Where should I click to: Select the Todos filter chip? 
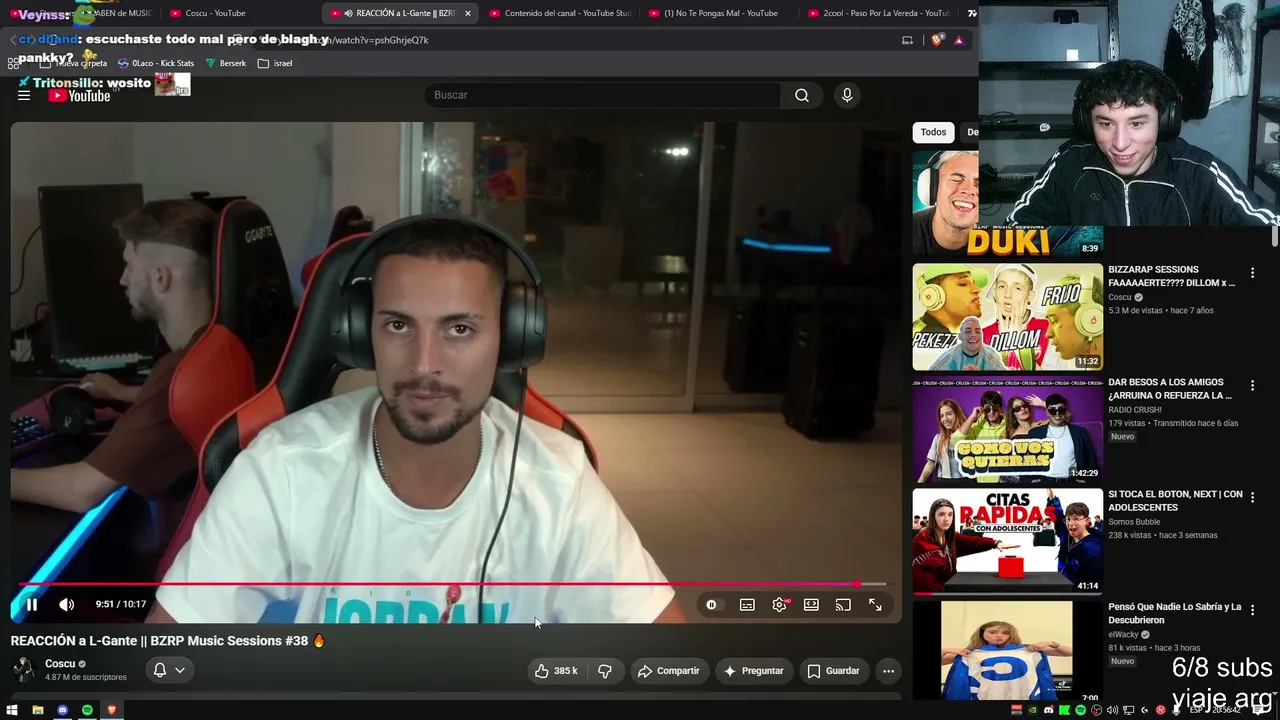click(x=933, y=132)
